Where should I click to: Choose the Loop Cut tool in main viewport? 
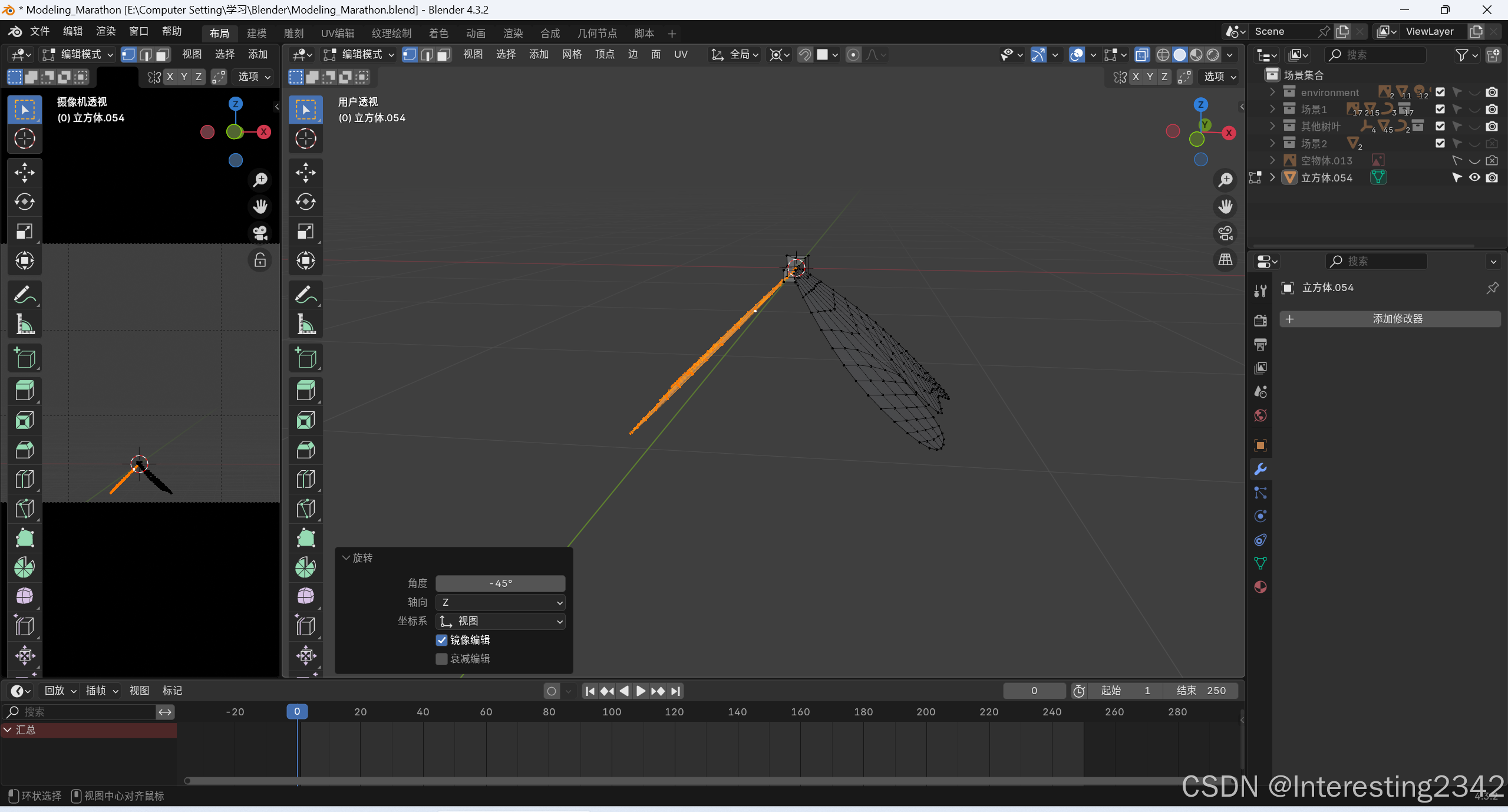tap(305, 479)
